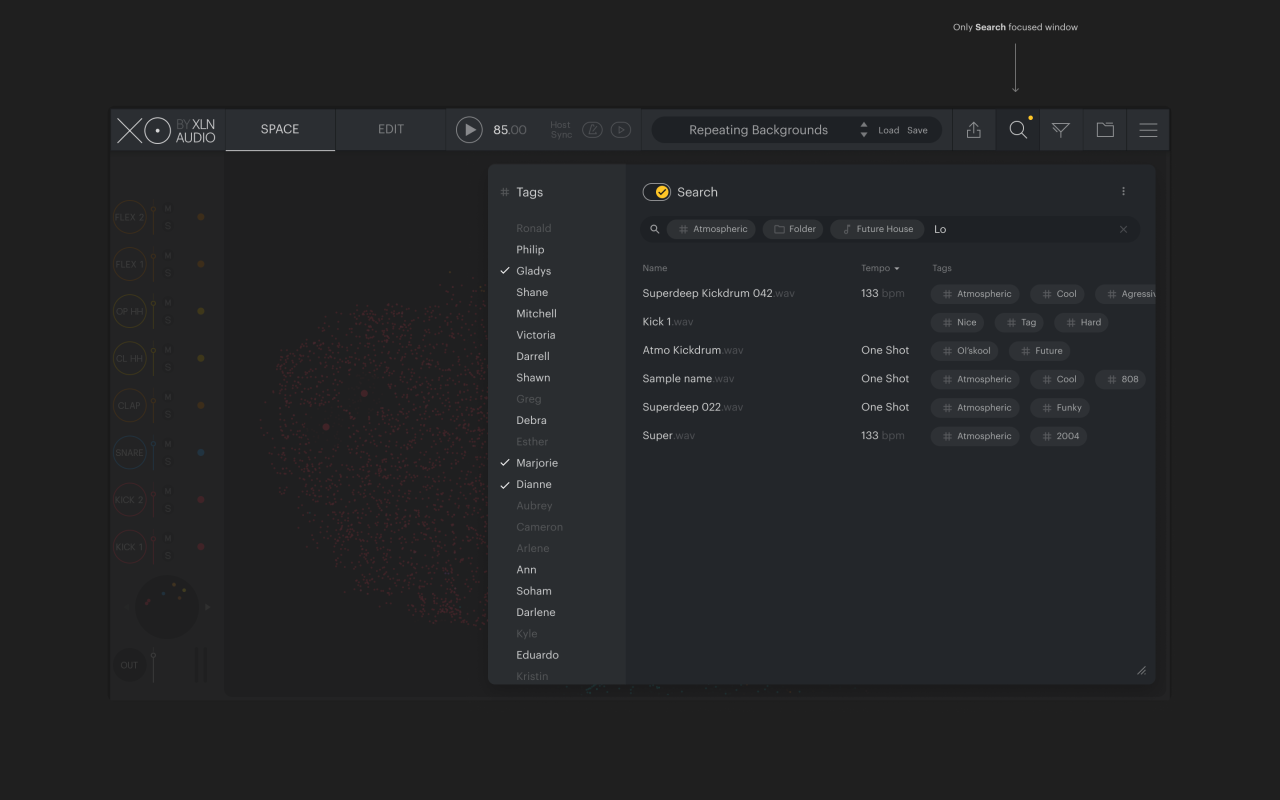Click the Load preset button

(888, 130)
